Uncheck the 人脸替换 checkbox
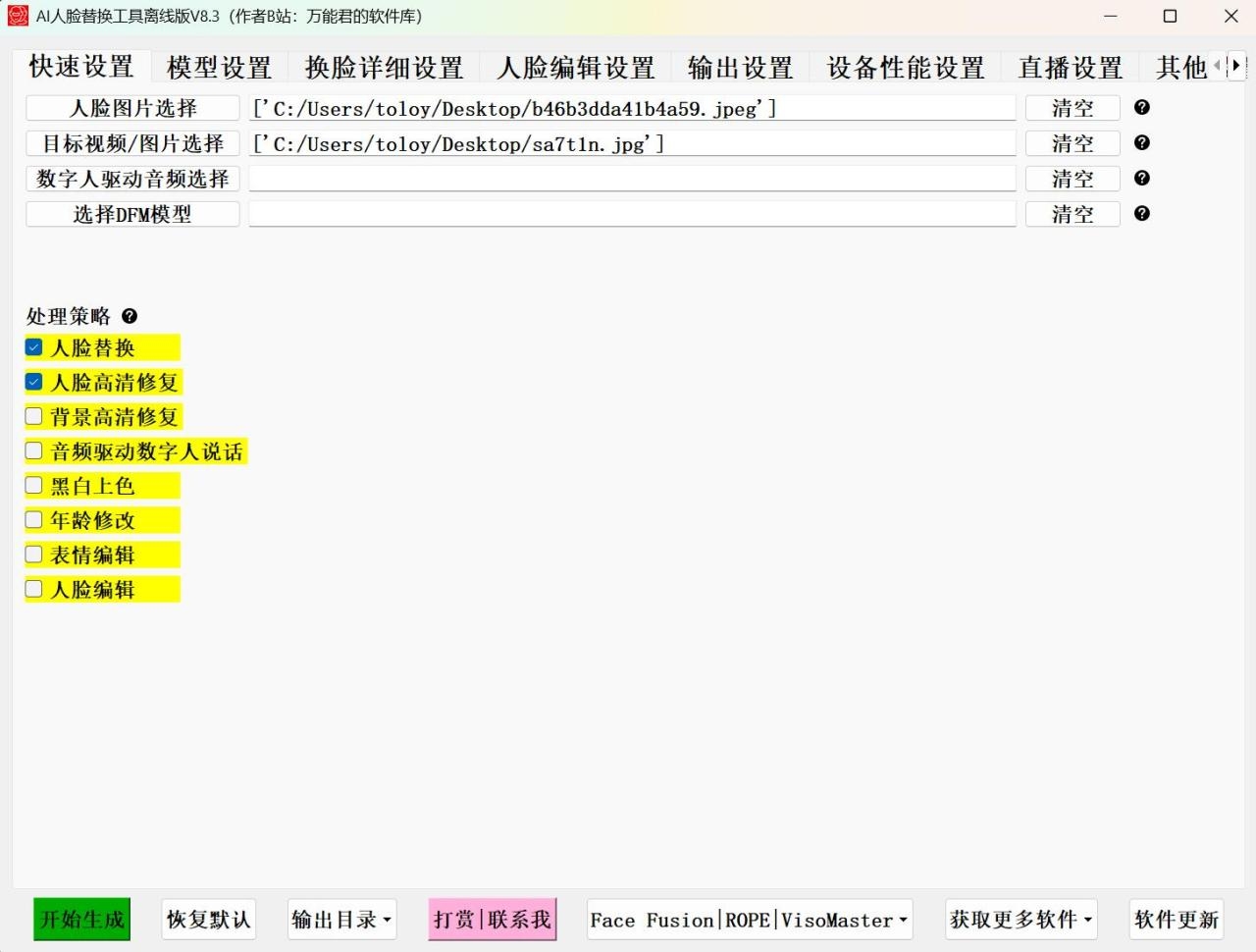 (x=33, y=346)
